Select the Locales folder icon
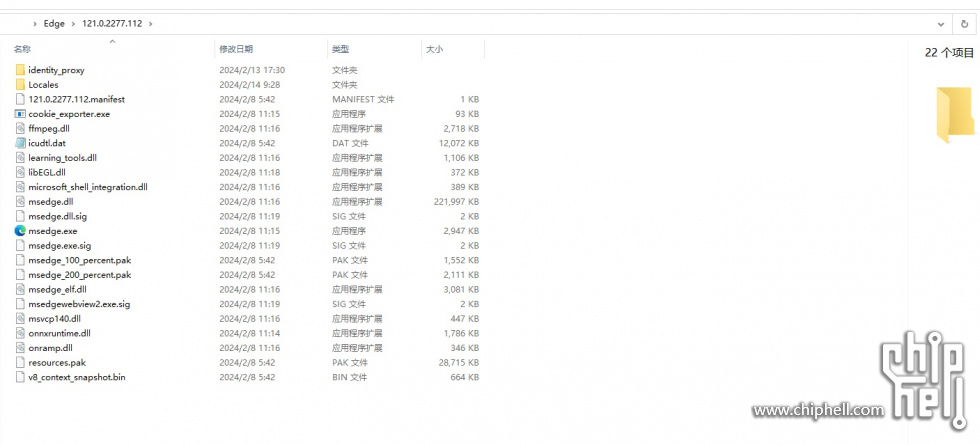 [x=20, y=84]
